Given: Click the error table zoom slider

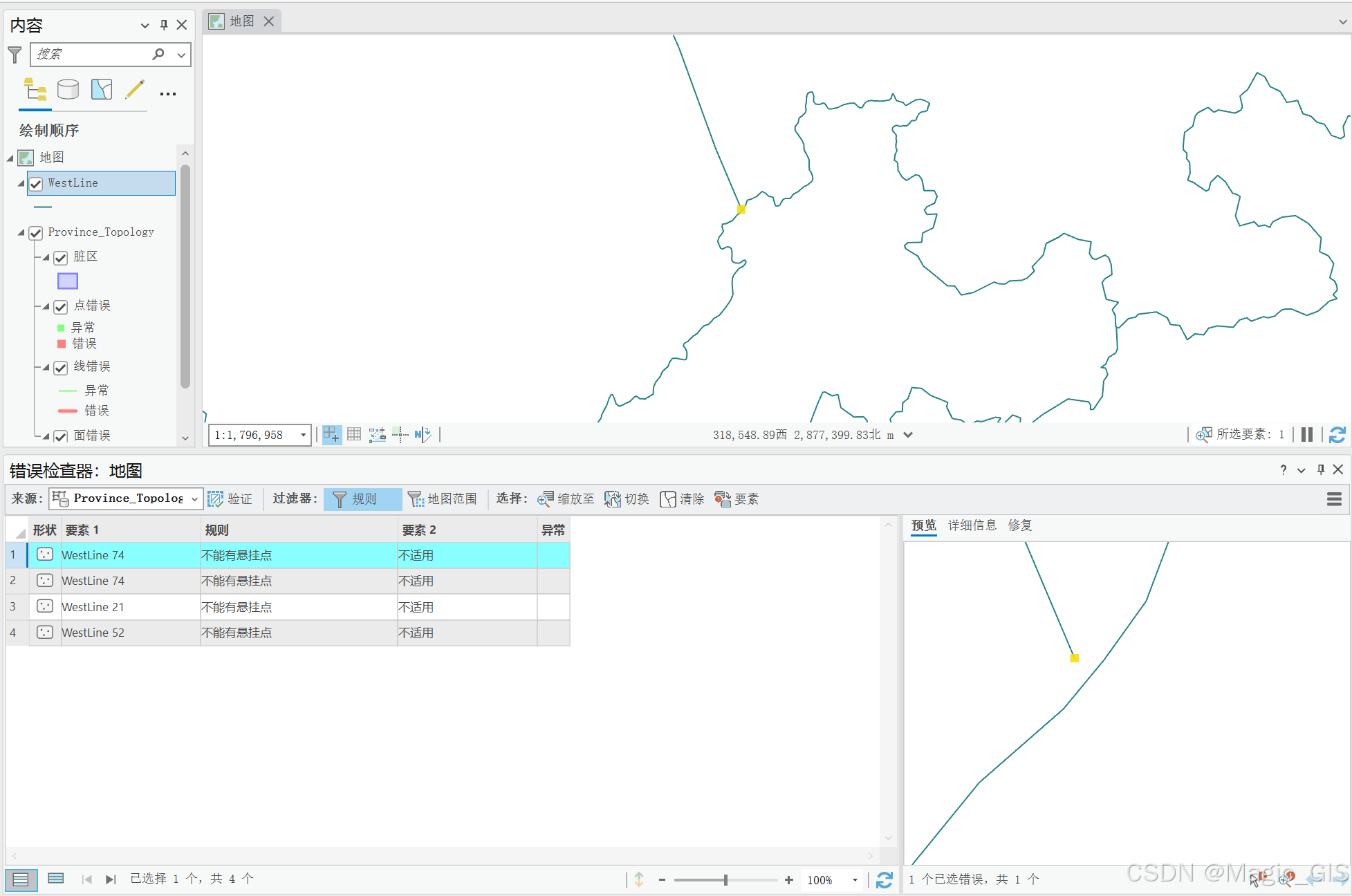Looking at the screenshot, I should click(x=725, y=880).
